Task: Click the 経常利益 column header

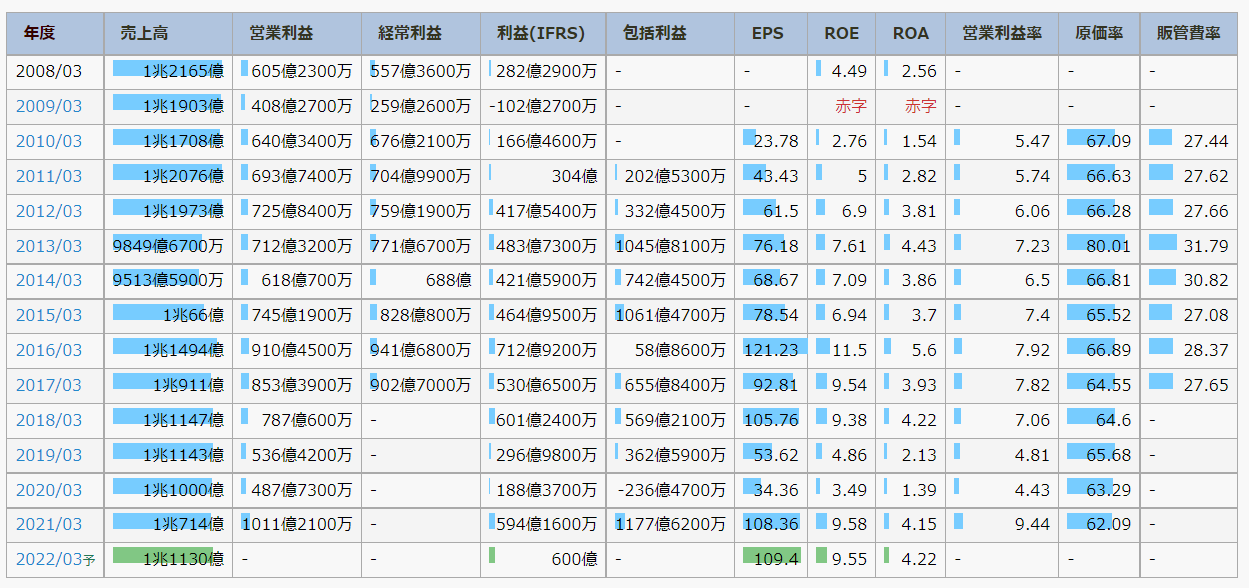Action: (x=421, y=34)
